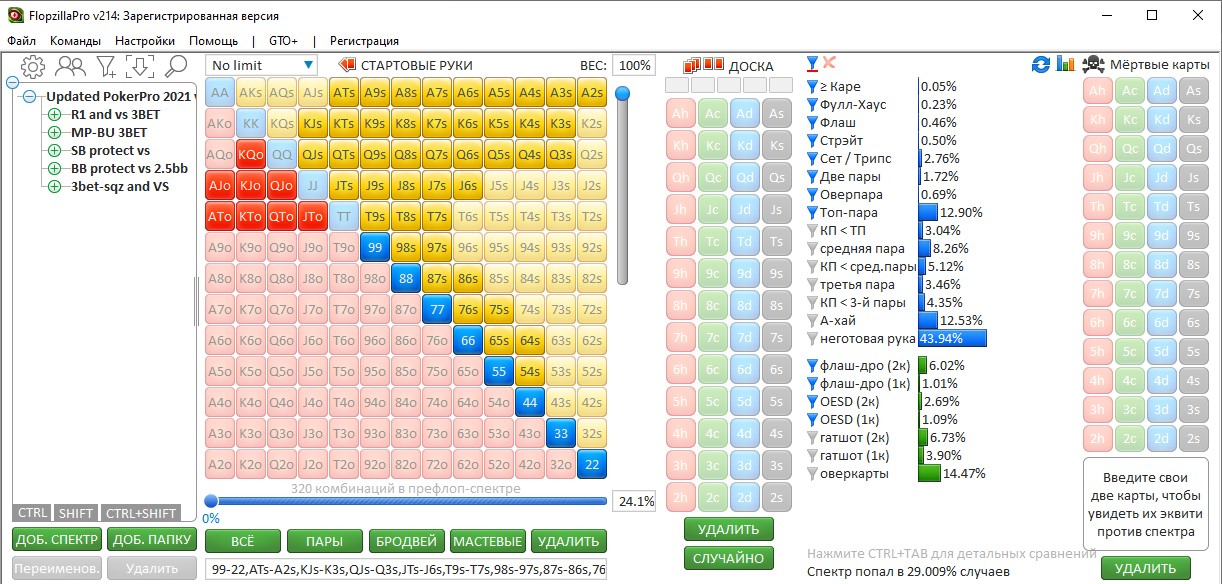1222x584 pixels.
Task: Open the Помощь menu
Action: (214, 41)
